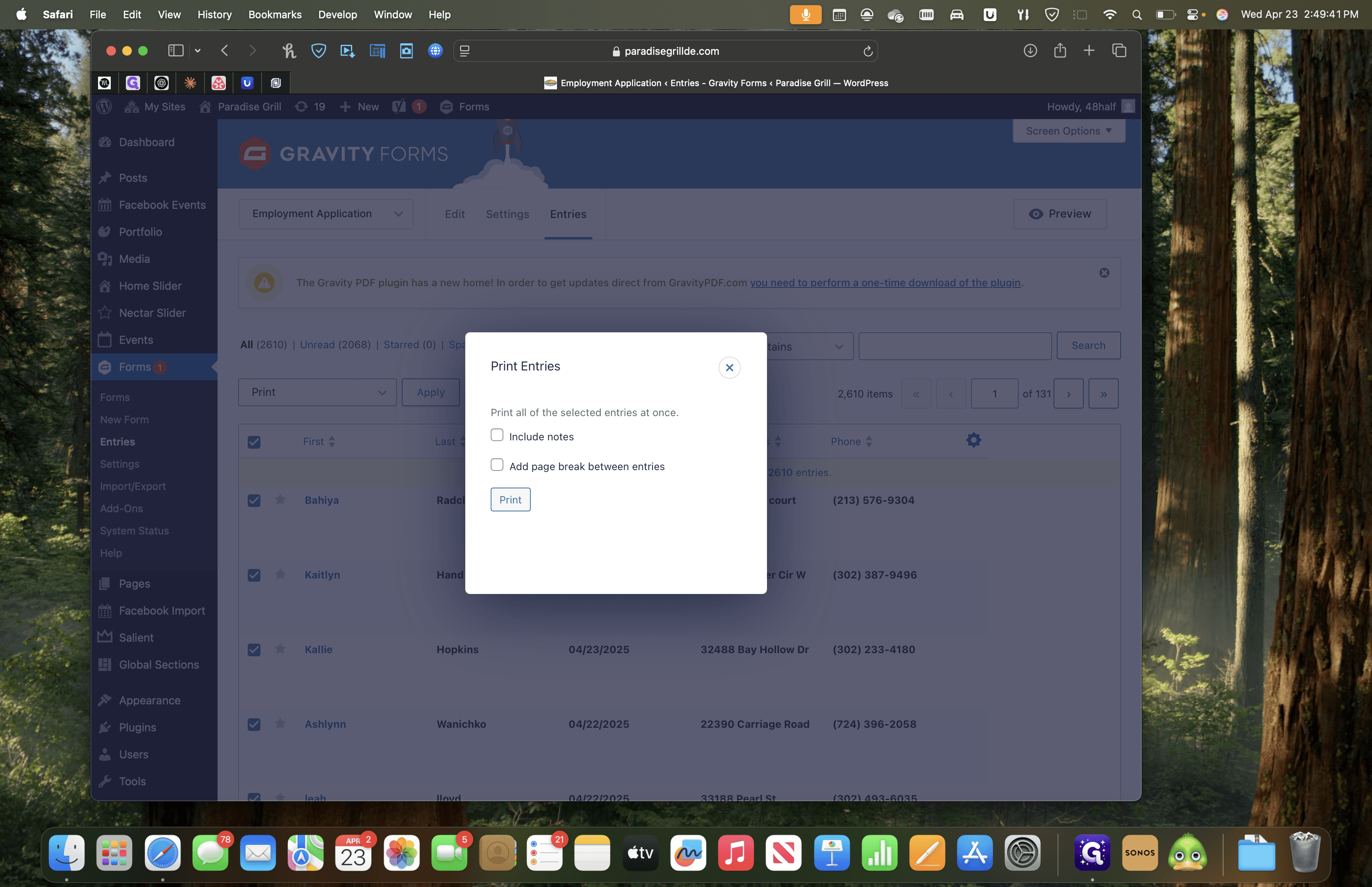
Task: Sort entries by Phone column
Action: 851,442
